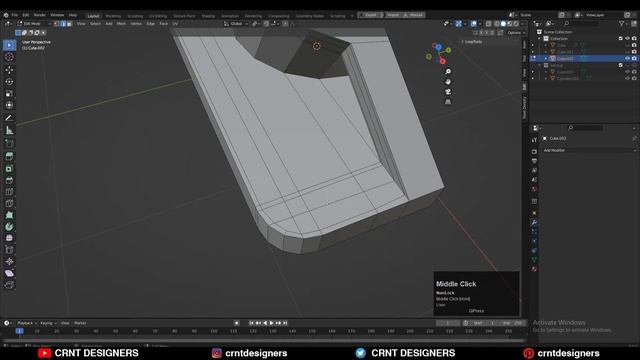
Task: Select the Select Box tool
Action: click(9, 45)
